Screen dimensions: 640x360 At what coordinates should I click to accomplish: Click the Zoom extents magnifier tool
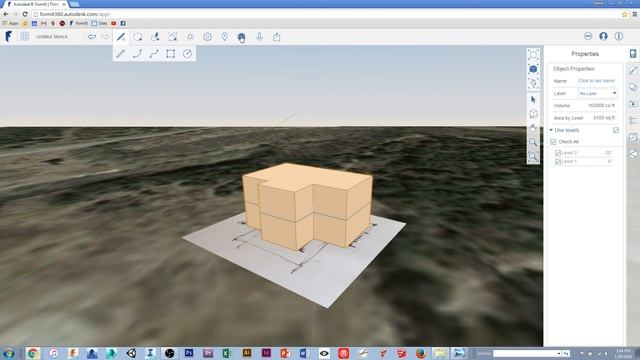pos(533,156)
